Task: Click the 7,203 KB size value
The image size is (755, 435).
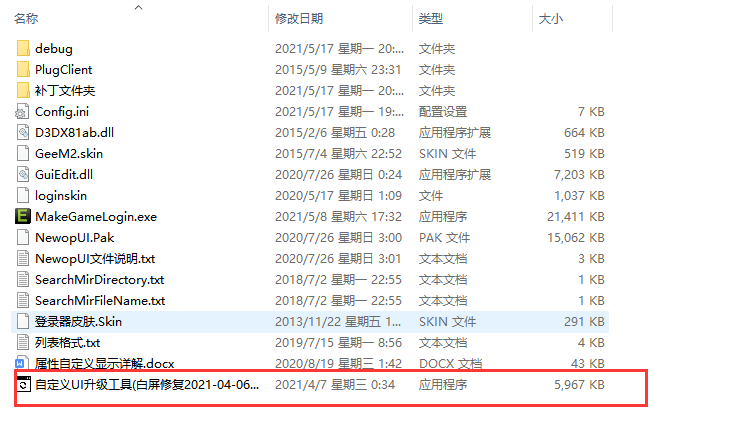Action: tap(579, 174)
